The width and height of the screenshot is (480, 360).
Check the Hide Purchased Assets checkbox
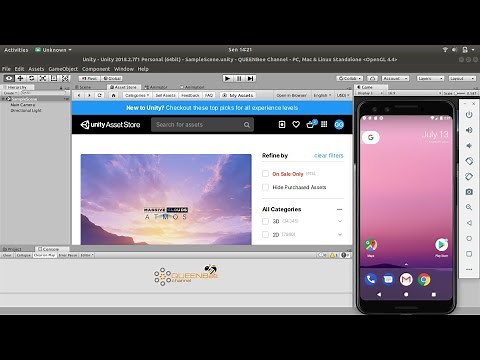[x=265, y=187]
